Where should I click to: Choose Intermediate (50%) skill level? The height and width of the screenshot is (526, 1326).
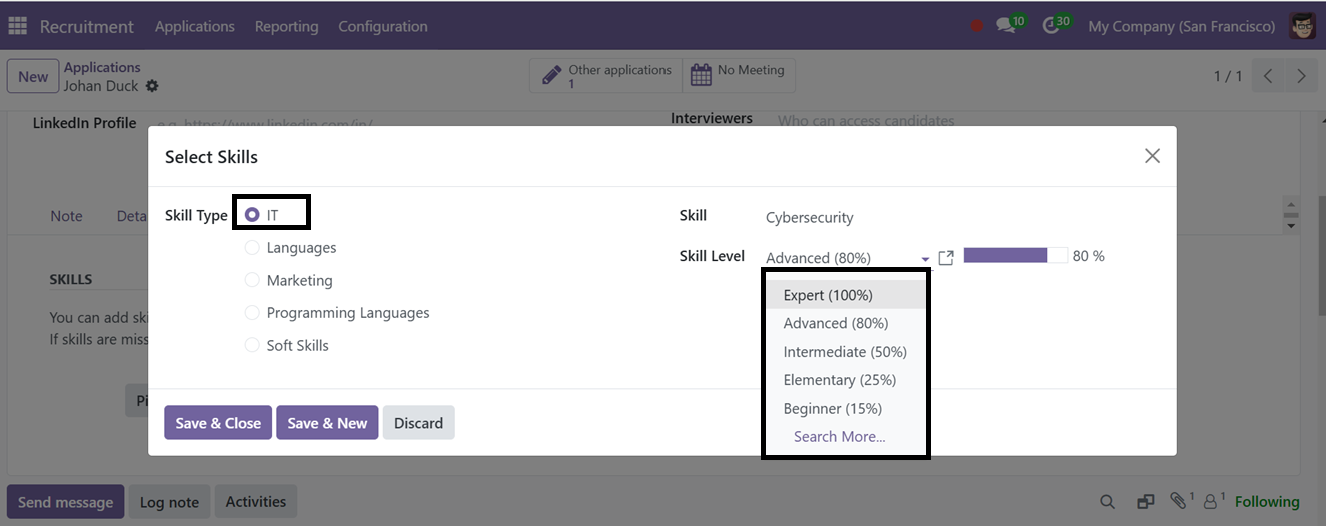[x=846, y=352]
